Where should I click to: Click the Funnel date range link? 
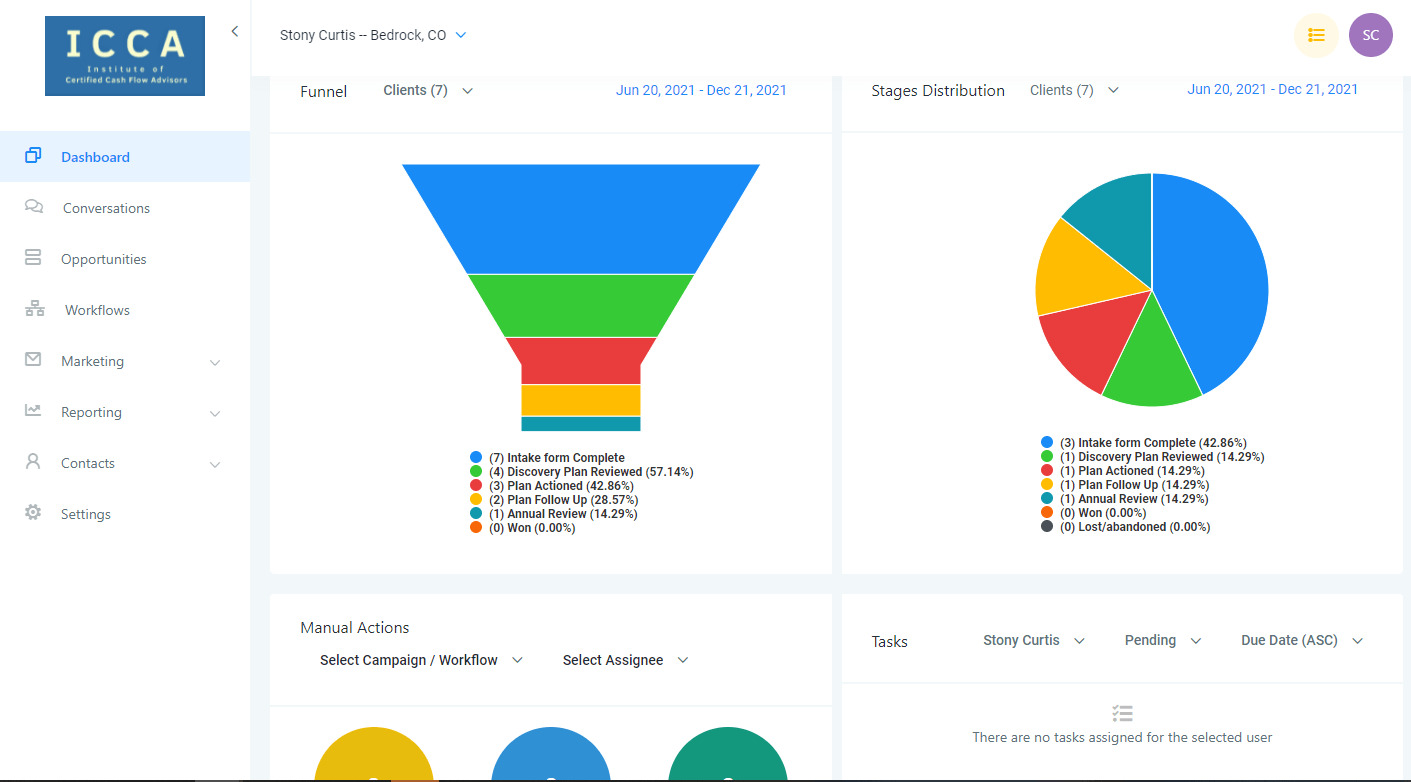[701, 90]
